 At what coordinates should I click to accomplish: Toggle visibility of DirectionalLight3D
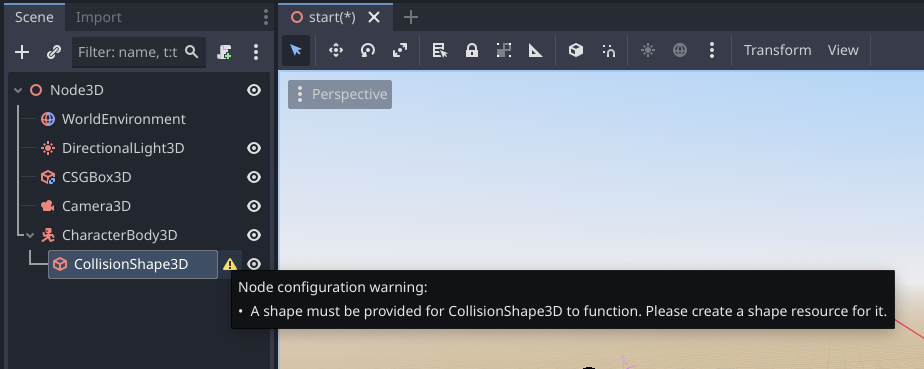click(x=254, y=148)
